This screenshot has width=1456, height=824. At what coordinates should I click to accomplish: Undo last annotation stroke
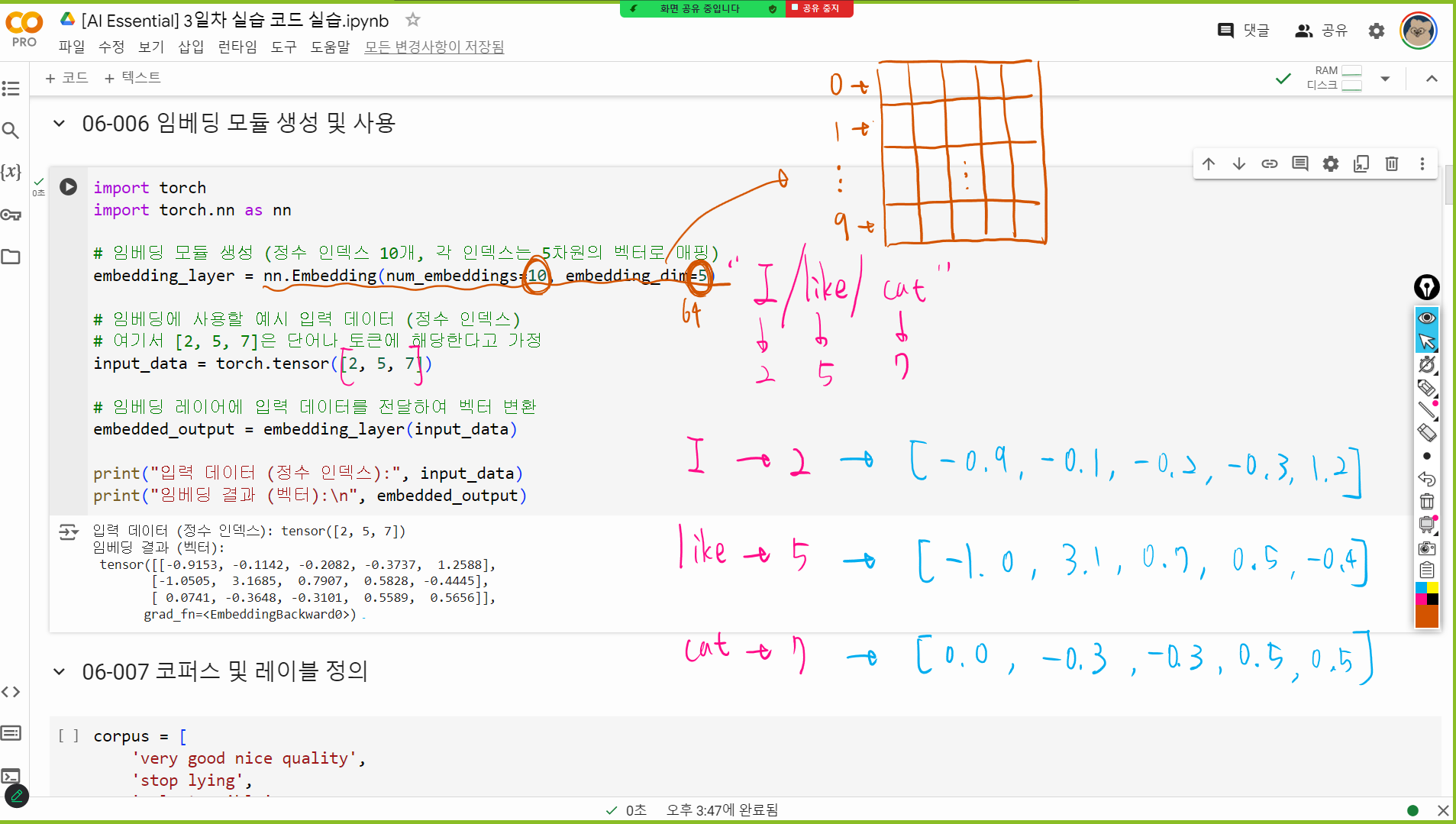coord(1426,479)
